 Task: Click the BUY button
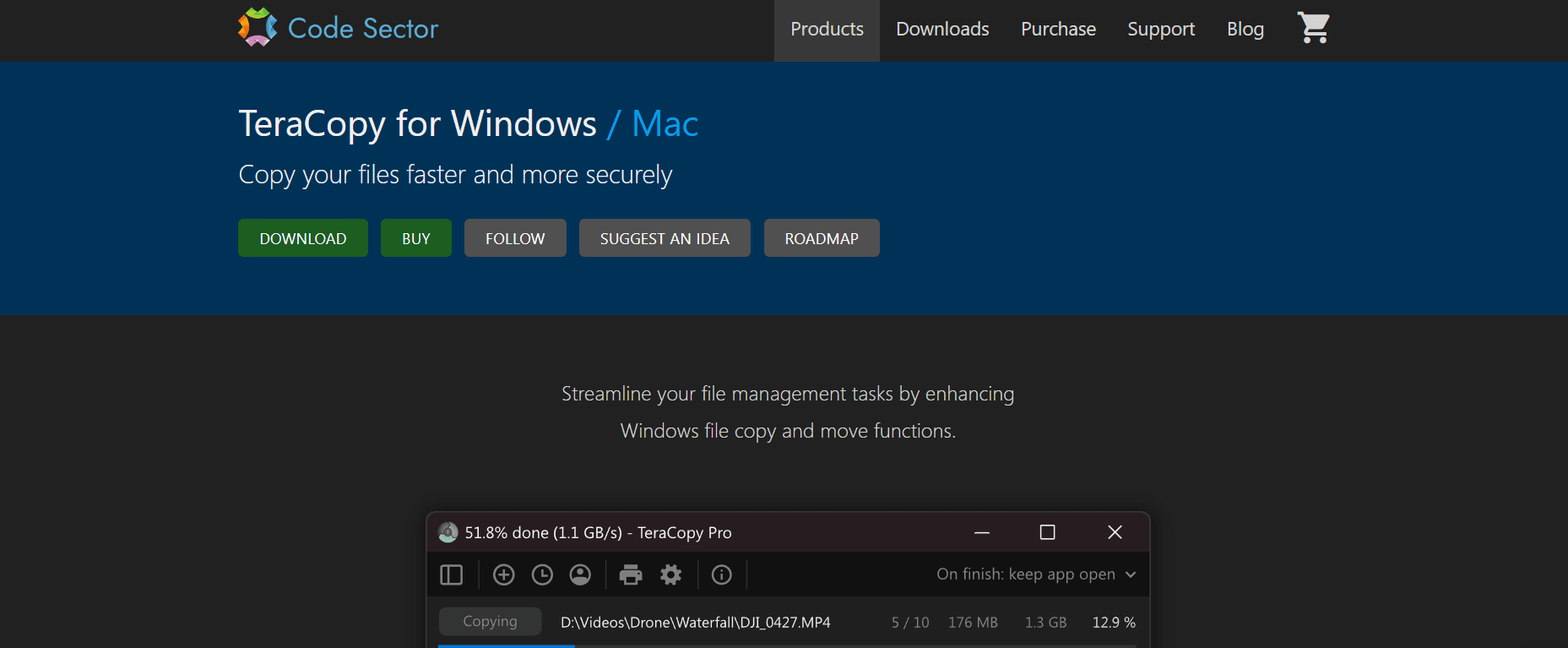point(416,238)
